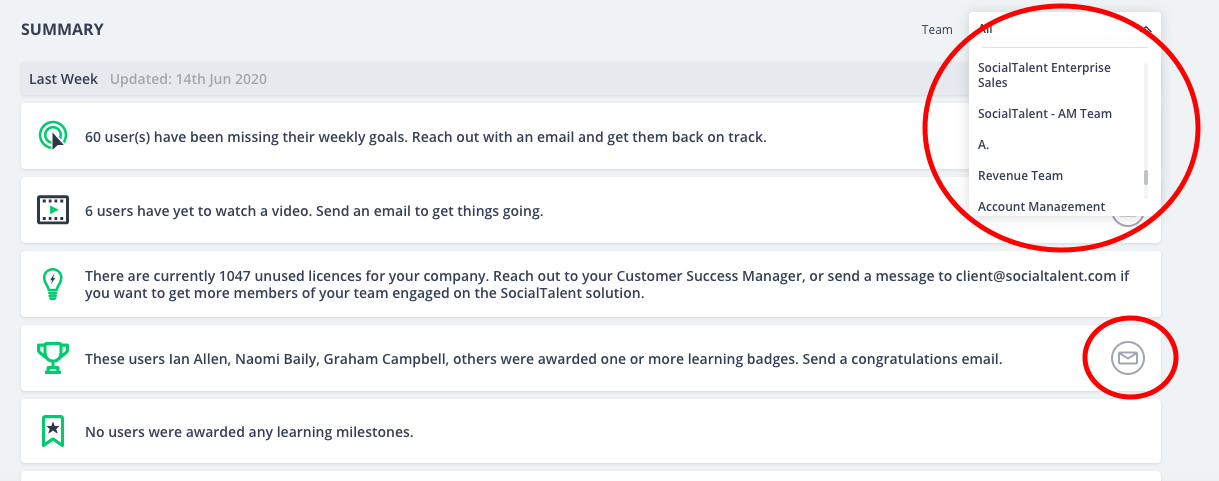Click the video film strip icon

(52, 210)
